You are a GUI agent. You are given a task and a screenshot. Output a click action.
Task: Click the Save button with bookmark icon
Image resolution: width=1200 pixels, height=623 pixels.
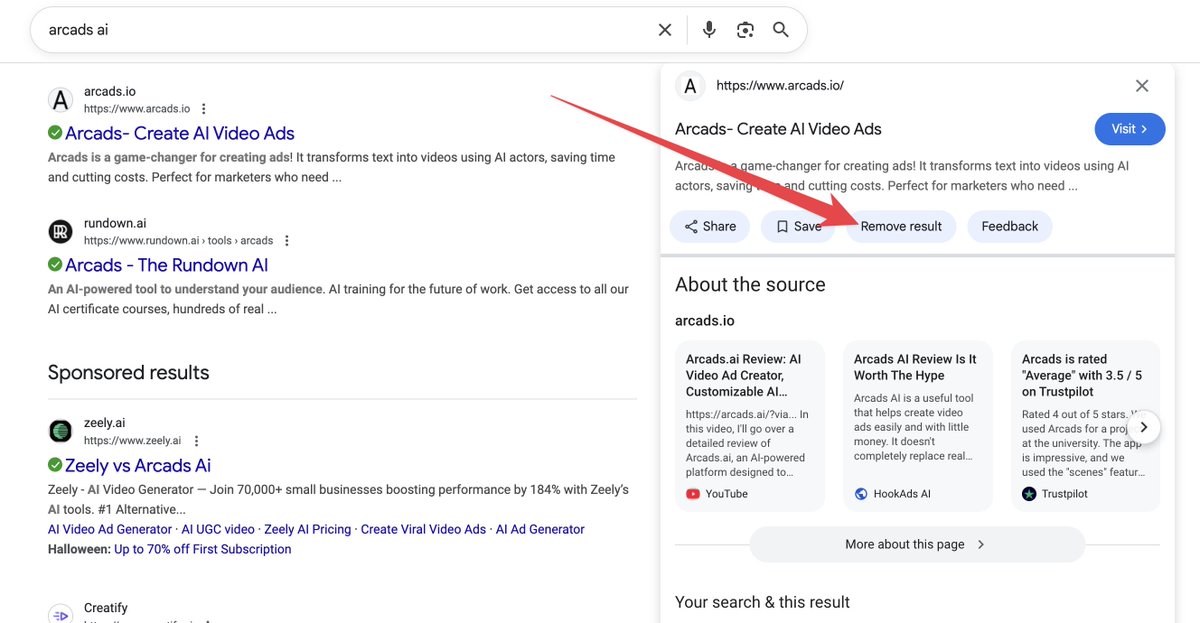tap(799, 226)
